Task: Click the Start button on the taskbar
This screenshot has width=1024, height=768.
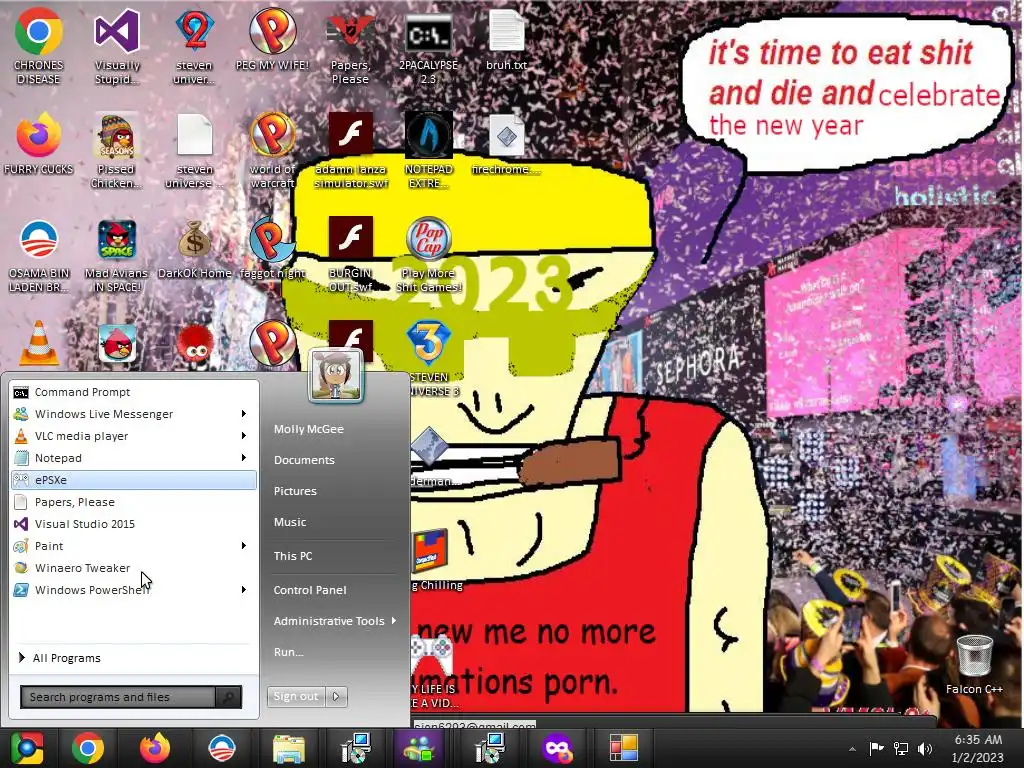Action: [27, 748]
